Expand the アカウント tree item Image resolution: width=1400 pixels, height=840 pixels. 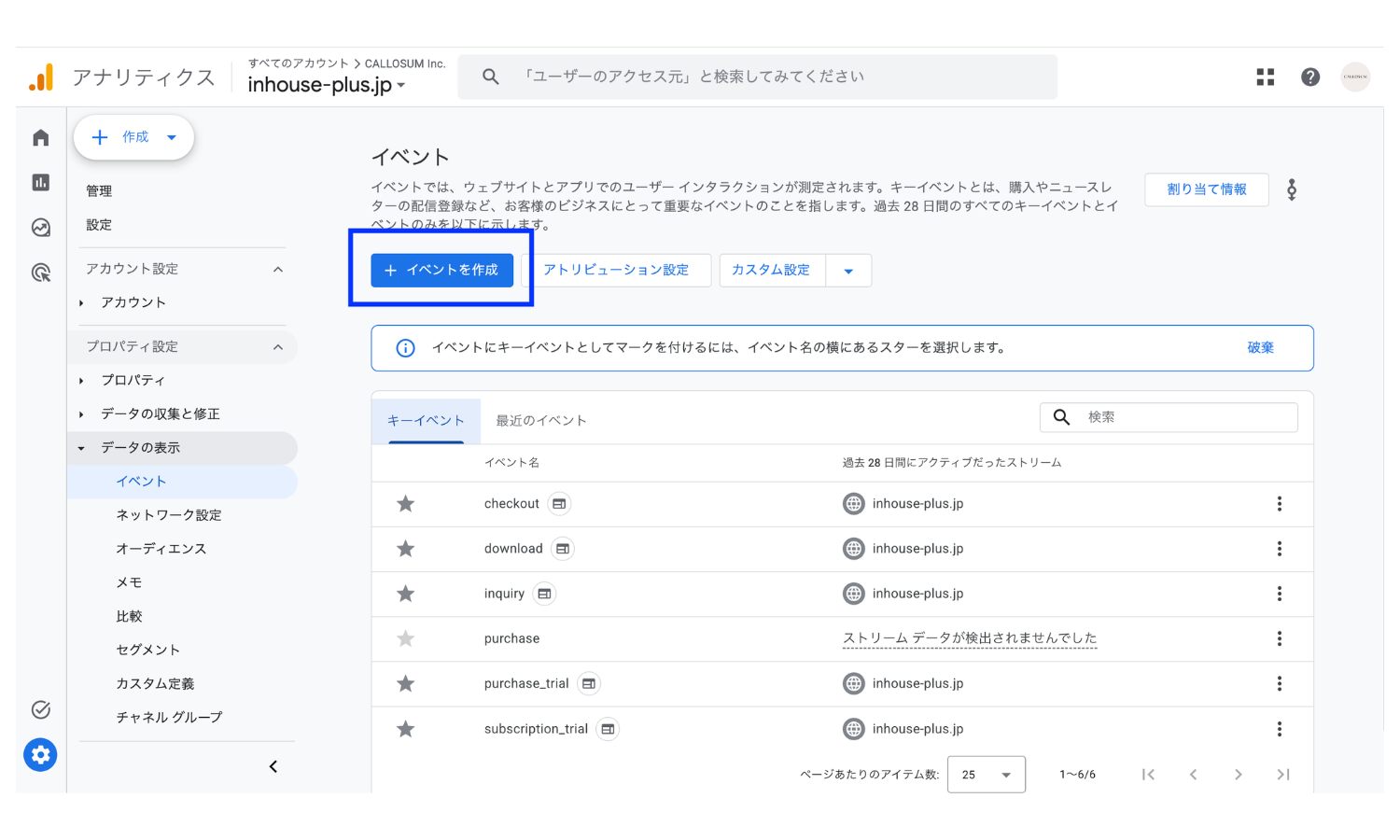[x=82, y=303]
